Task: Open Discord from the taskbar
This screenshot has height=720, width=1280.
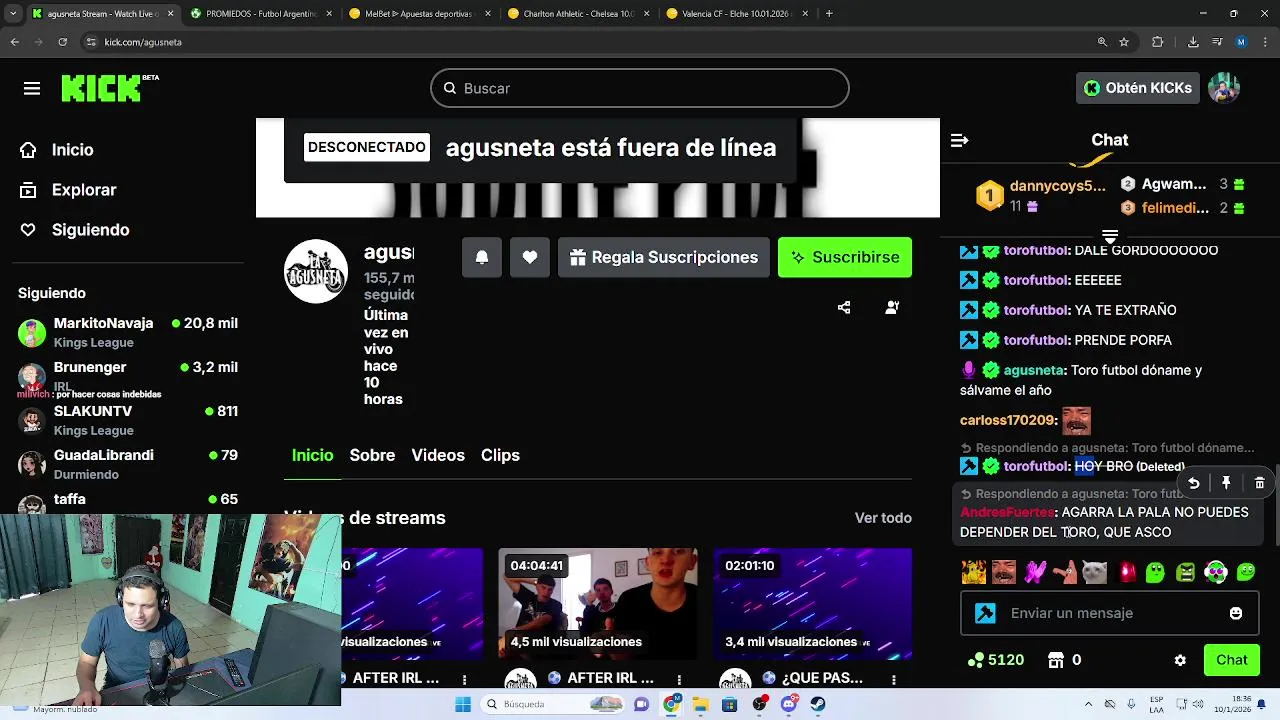Action: tap(789, 705)
